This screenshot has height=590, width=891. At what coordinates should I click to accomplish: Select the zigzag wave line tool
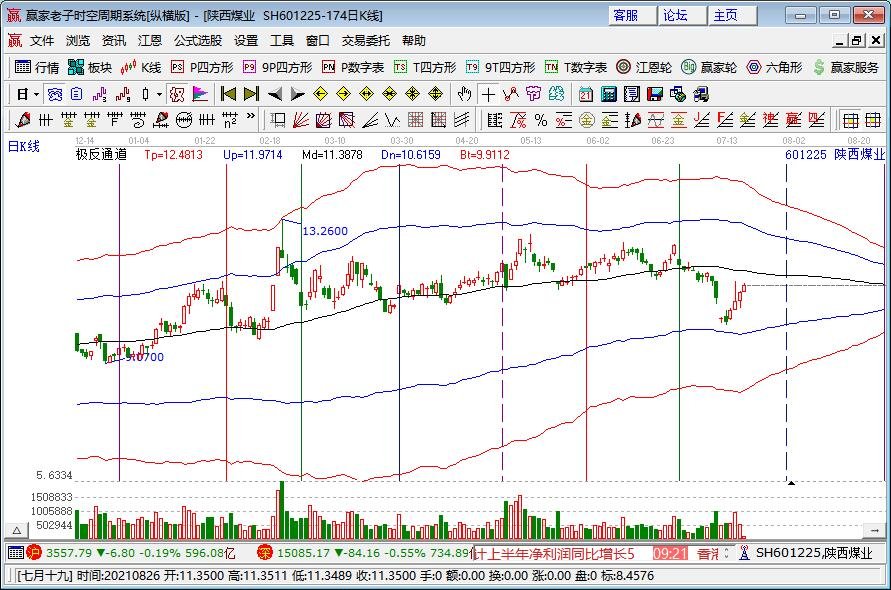(x=392, y=120)
